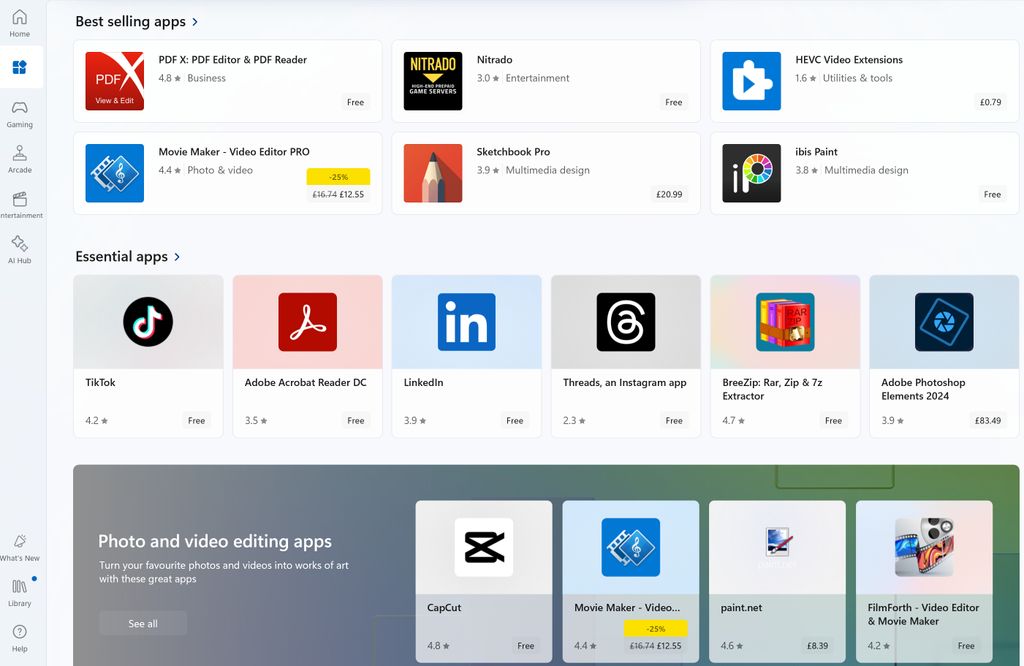Expand the Best selling apps section
Image resolution: width=1024 pixels, height=666 pixels.
pyautogui.click(x=137, y=21)
